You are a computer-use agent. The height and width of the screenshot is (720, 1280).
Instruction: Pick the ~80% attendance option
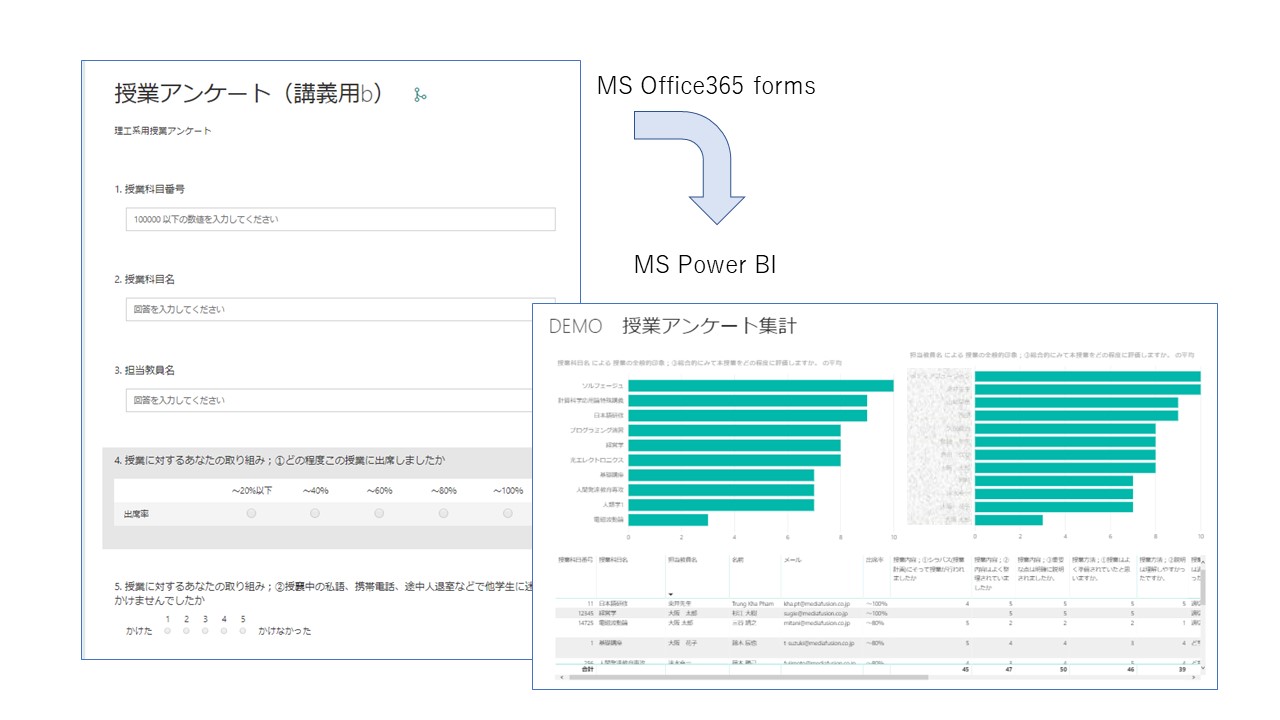[x=443, y=513]
